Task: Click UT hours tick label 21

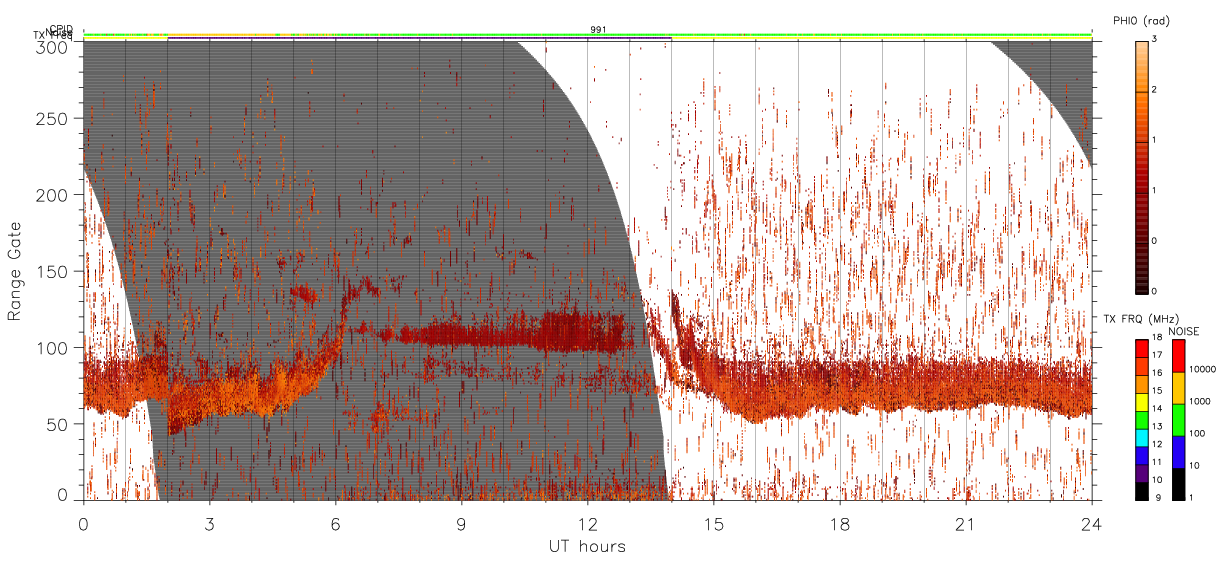Action: pos(965,524)
